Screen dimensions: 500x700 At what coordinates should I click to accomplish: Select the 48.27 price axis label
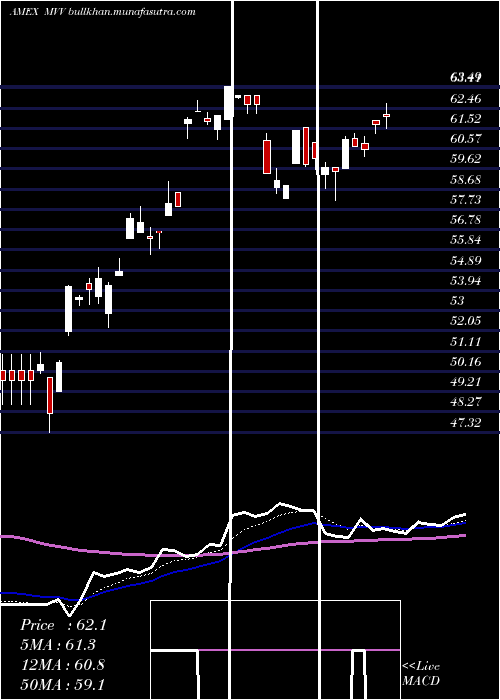tap(466, 402)
